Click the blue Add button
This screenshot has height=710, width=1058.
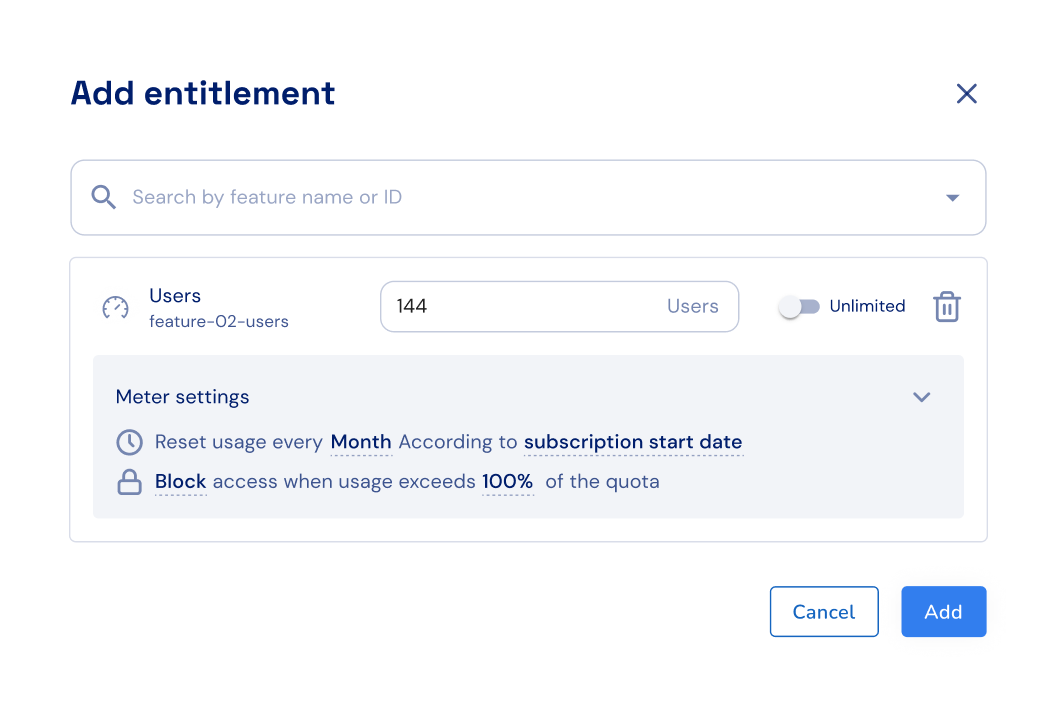[x=943, y=612]
